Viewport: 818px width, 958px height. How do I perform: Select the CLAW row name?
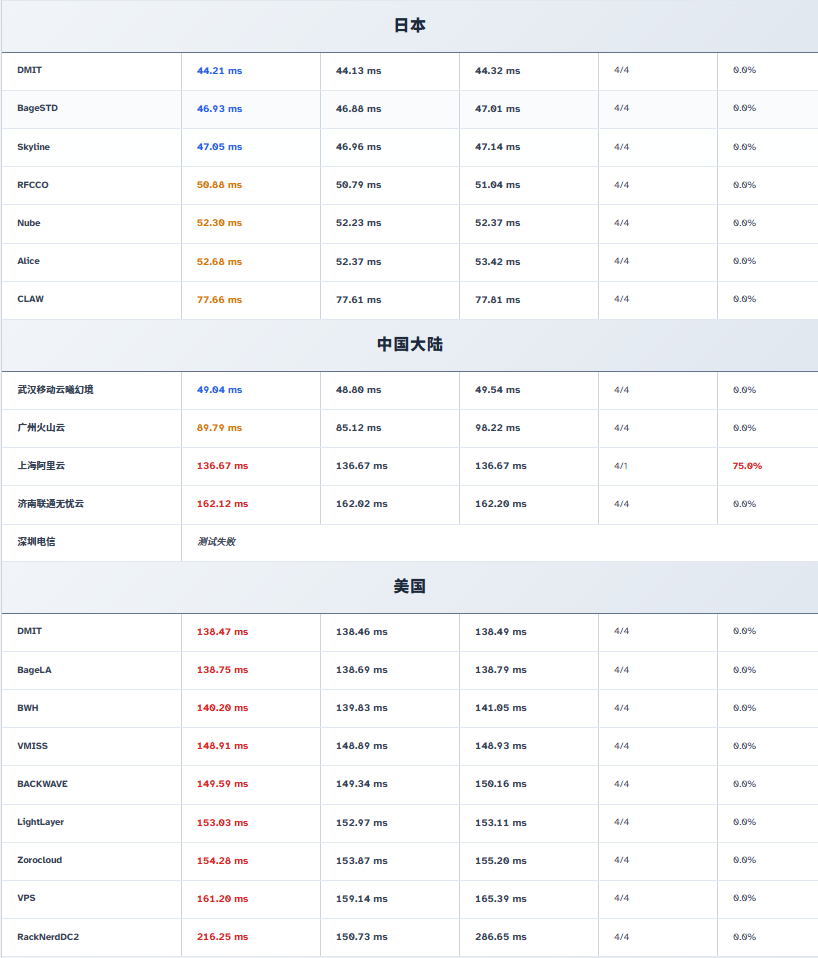pos(30,299)
